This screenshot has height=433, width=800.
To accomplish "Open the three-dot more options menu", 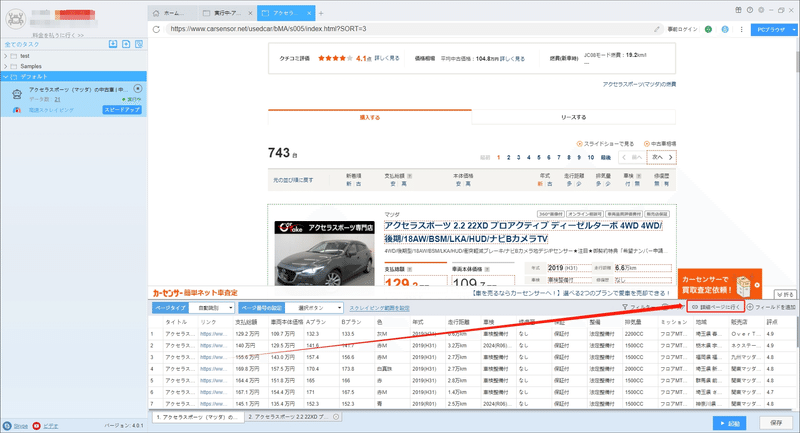I will click(741, 30).
